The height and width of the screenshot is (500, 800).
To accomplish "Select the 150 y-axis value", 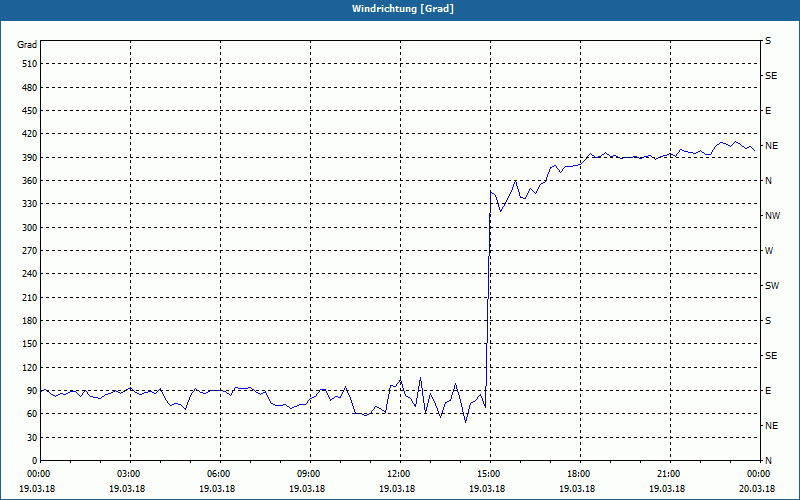I will pos(30,344).
